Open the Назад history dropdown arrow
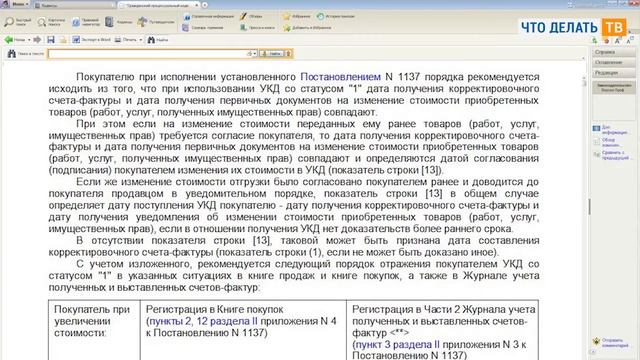The image size is (640, 360). click(x=29, y=40)
